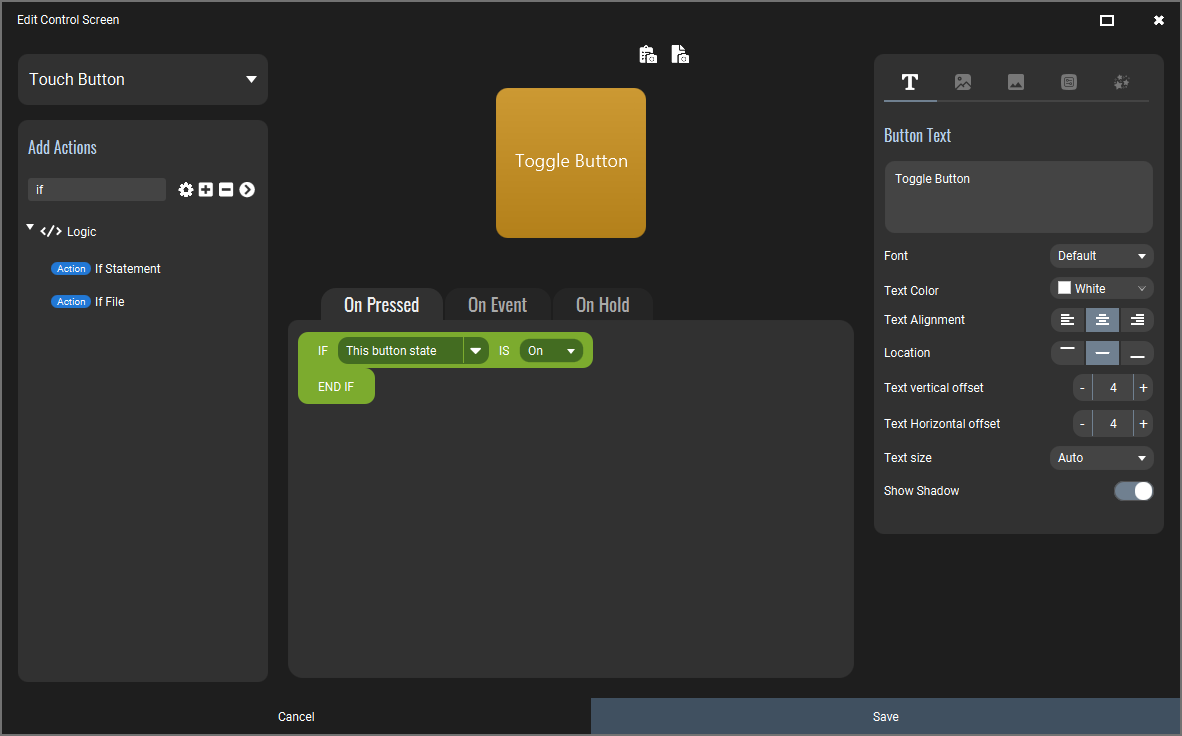Open the background image settings panel
Screen dimensions: 1182x736
1016,82
